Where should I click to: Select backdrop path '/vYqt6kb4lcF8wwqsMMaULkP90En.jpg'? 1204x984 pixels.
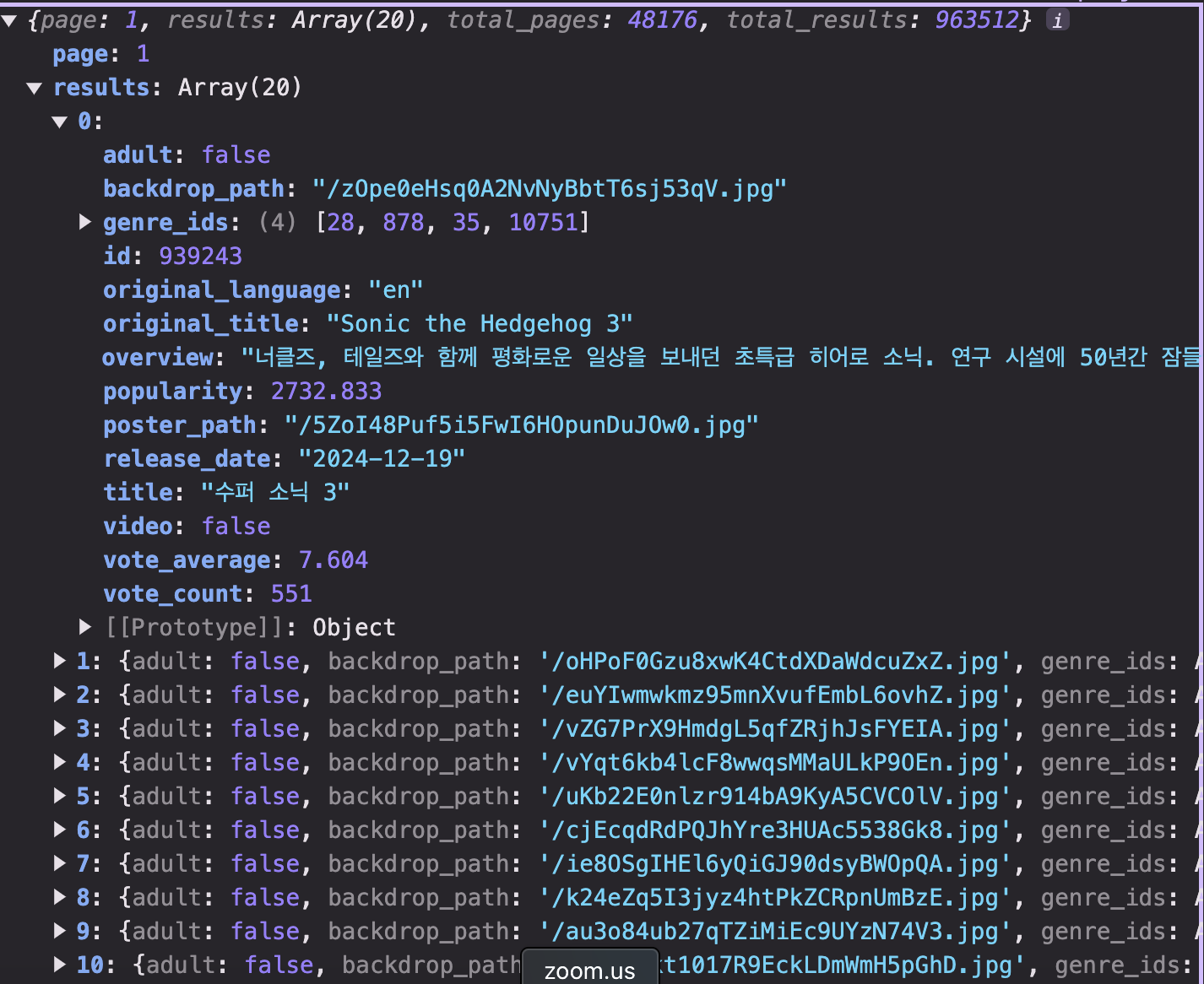tap(775, 763)
